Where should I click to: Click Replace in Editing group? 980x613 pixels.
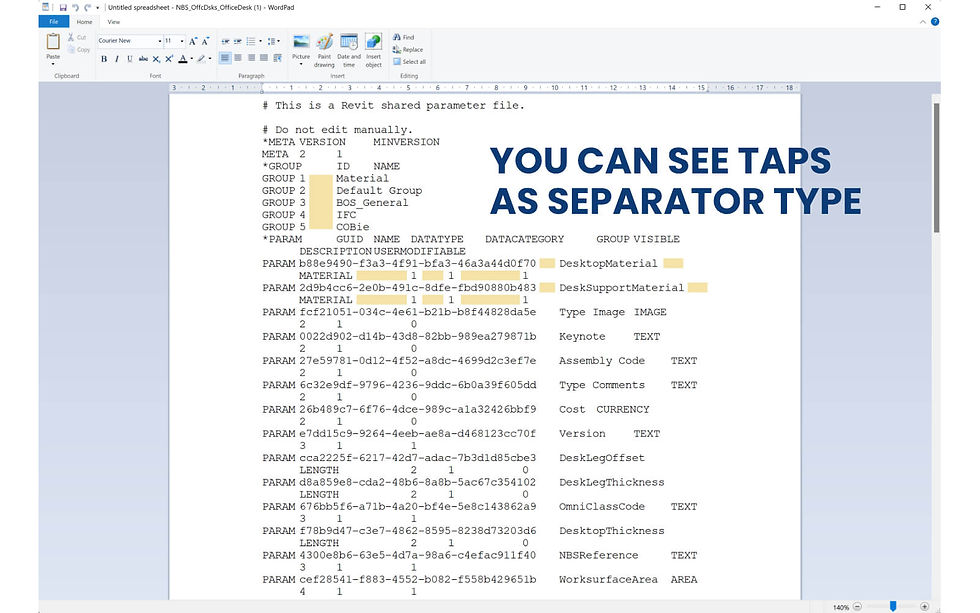(408, 49)
